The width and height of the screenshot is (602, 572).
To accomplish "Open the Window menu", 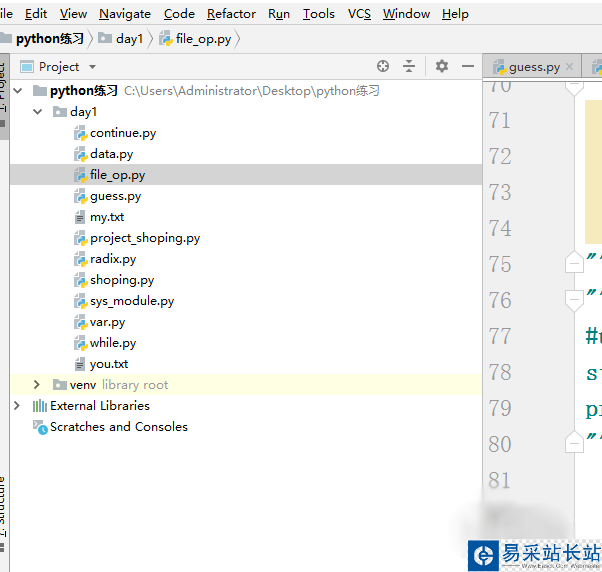I will (x=406, y=14).
